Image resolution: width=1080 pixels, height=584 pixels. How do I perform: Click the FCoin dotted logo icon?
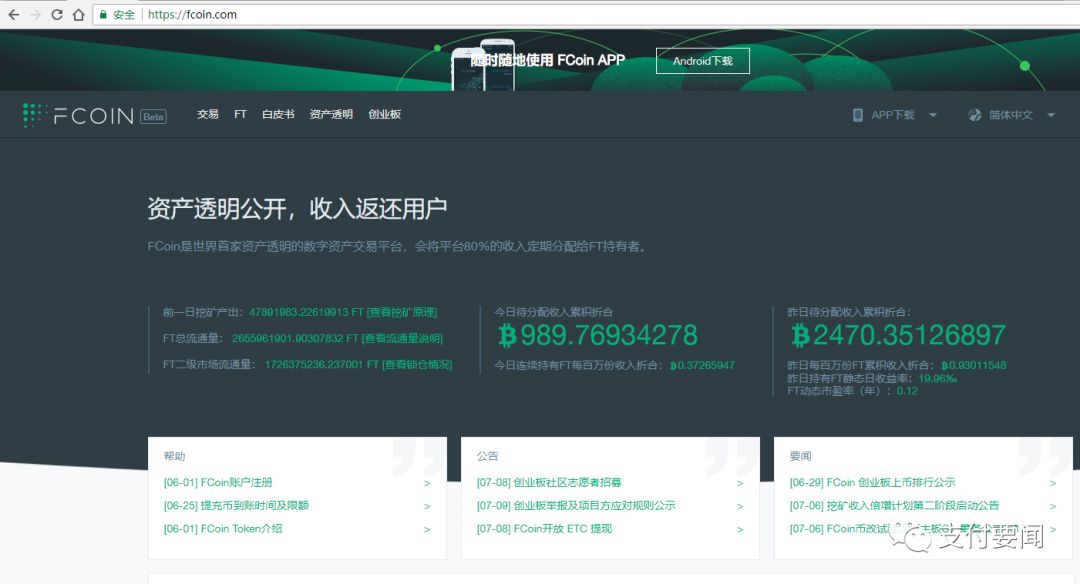(x=34, y=115)
